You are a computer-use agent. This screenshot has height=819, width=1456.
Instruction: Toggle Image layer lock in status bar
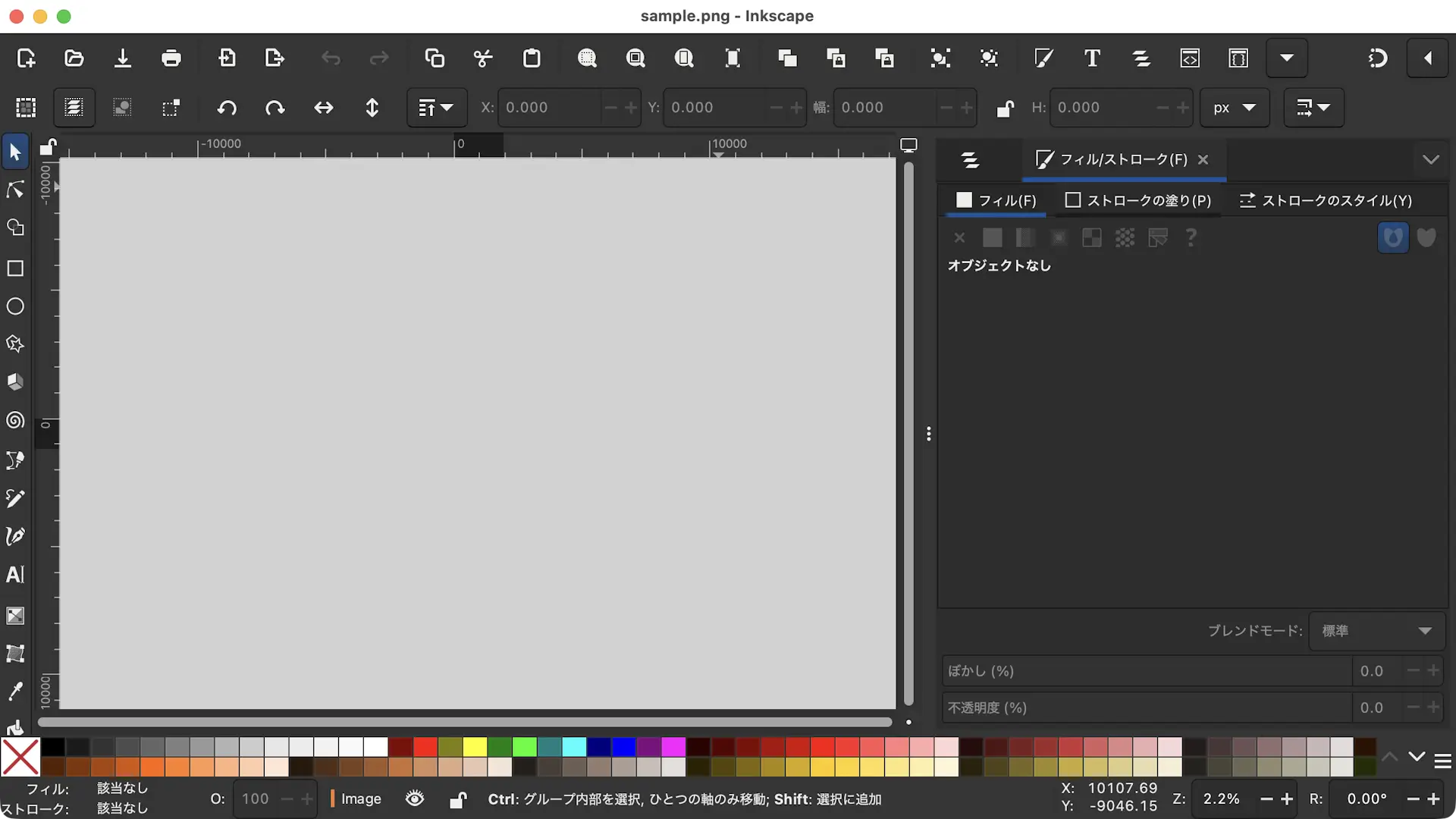[x=457, y=799]
